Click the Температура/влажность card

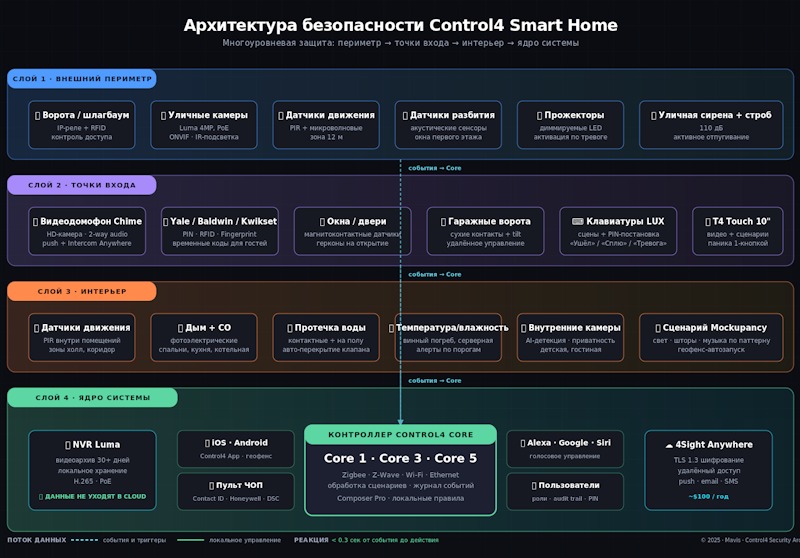[448, 338]
